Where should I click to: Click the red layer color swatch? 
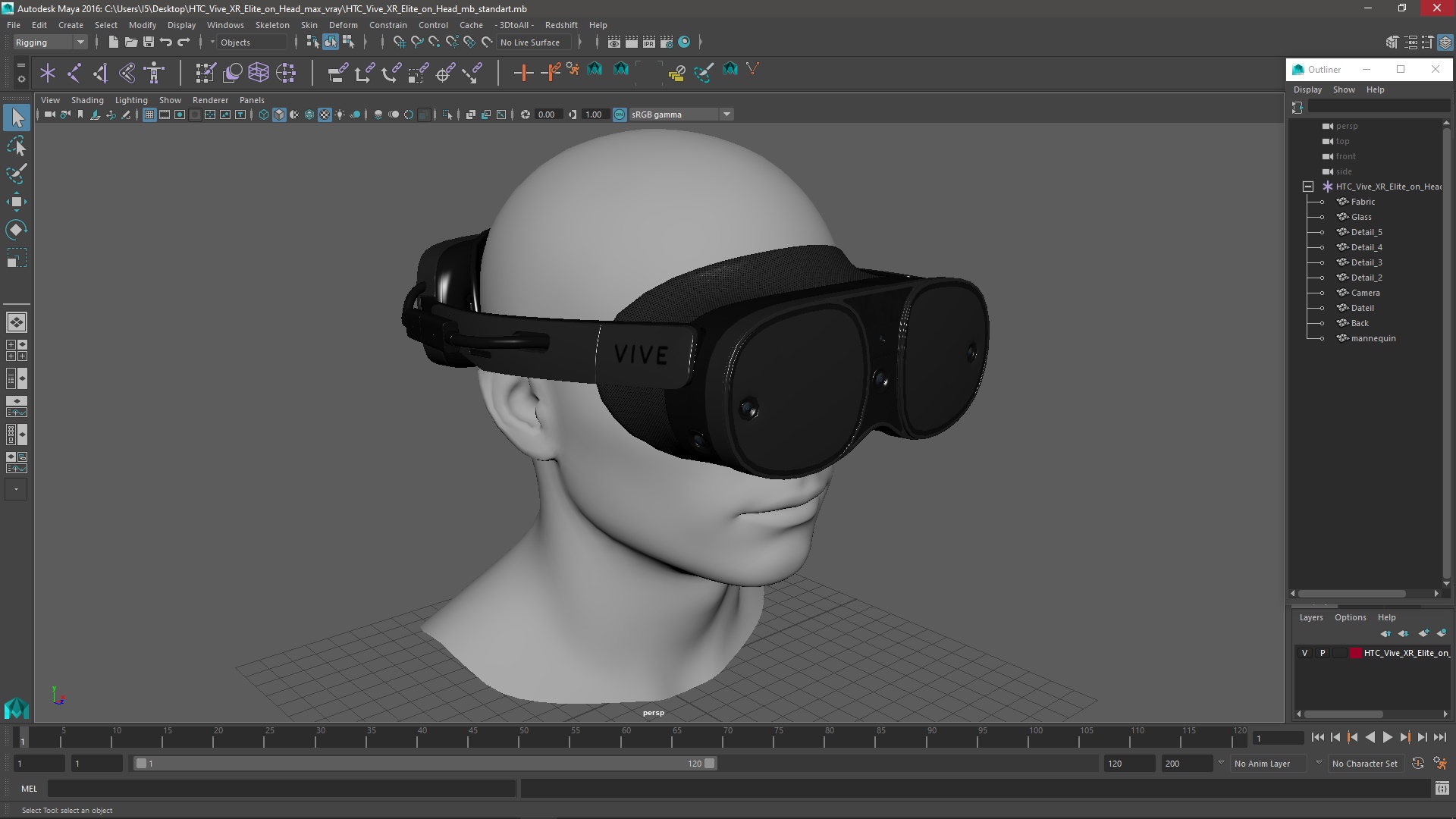coord(1355,653)
